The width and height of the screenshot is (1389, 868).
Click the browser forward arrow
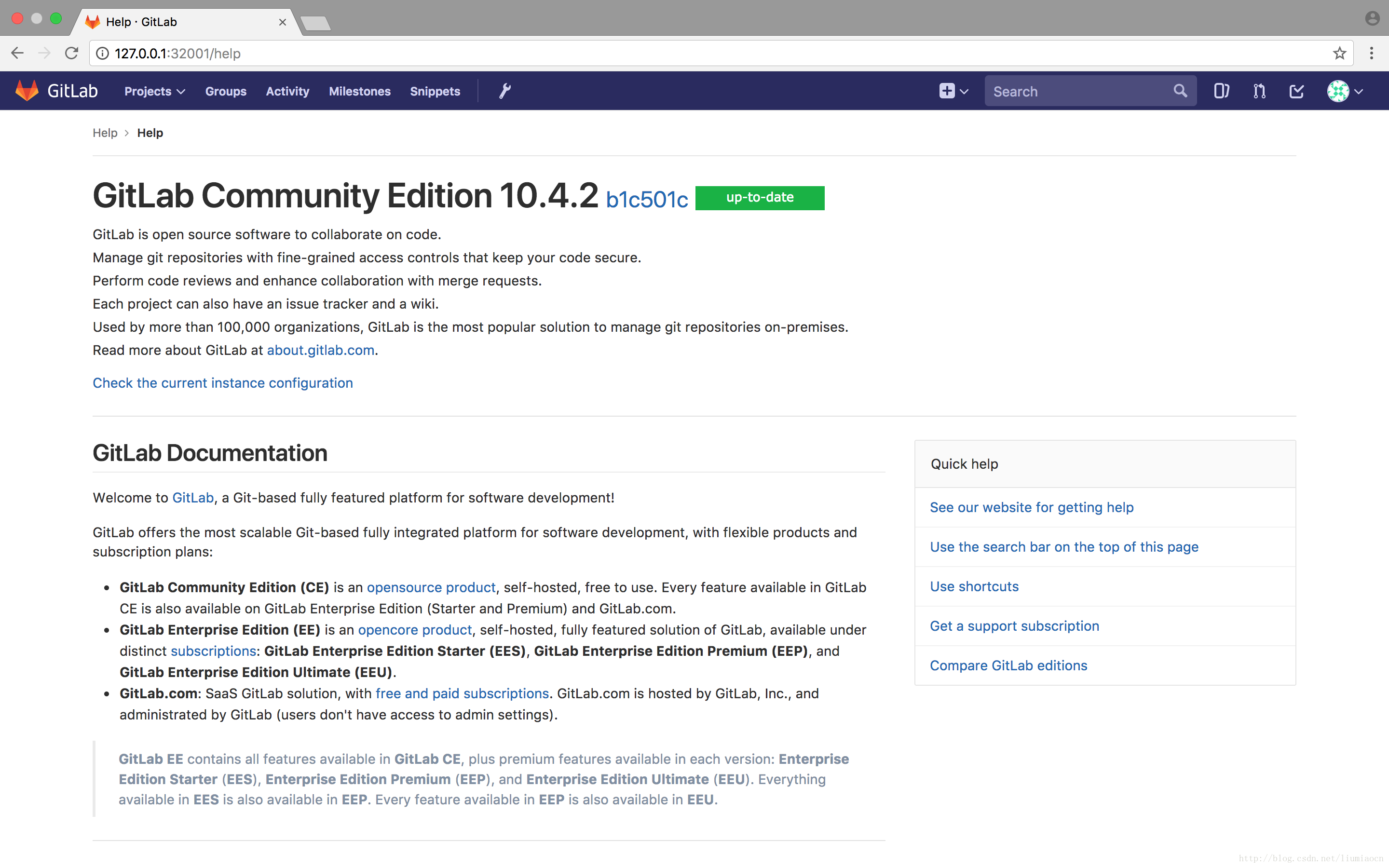(44, 54)
